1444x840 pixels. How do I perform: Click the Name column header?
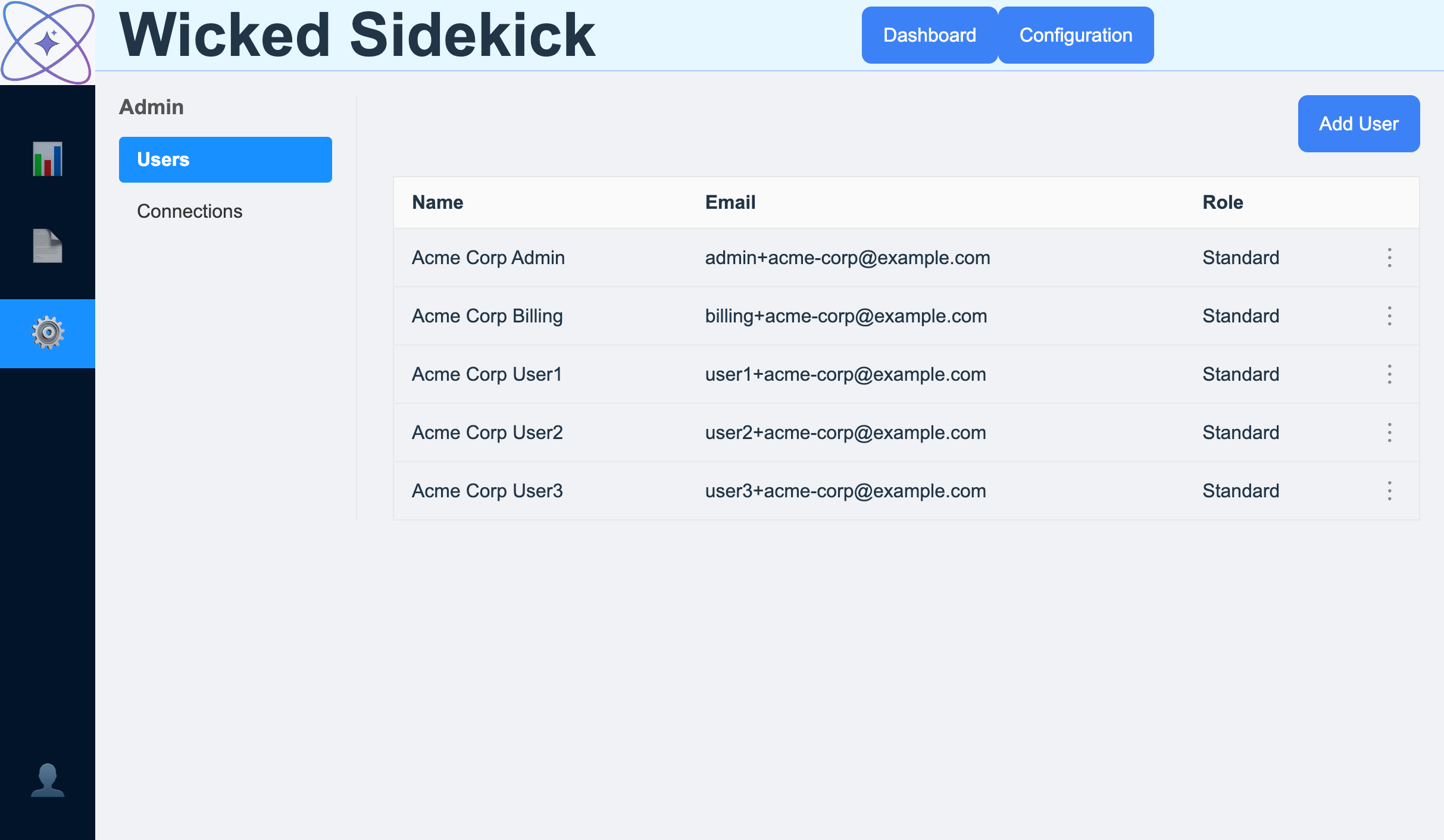437,202
